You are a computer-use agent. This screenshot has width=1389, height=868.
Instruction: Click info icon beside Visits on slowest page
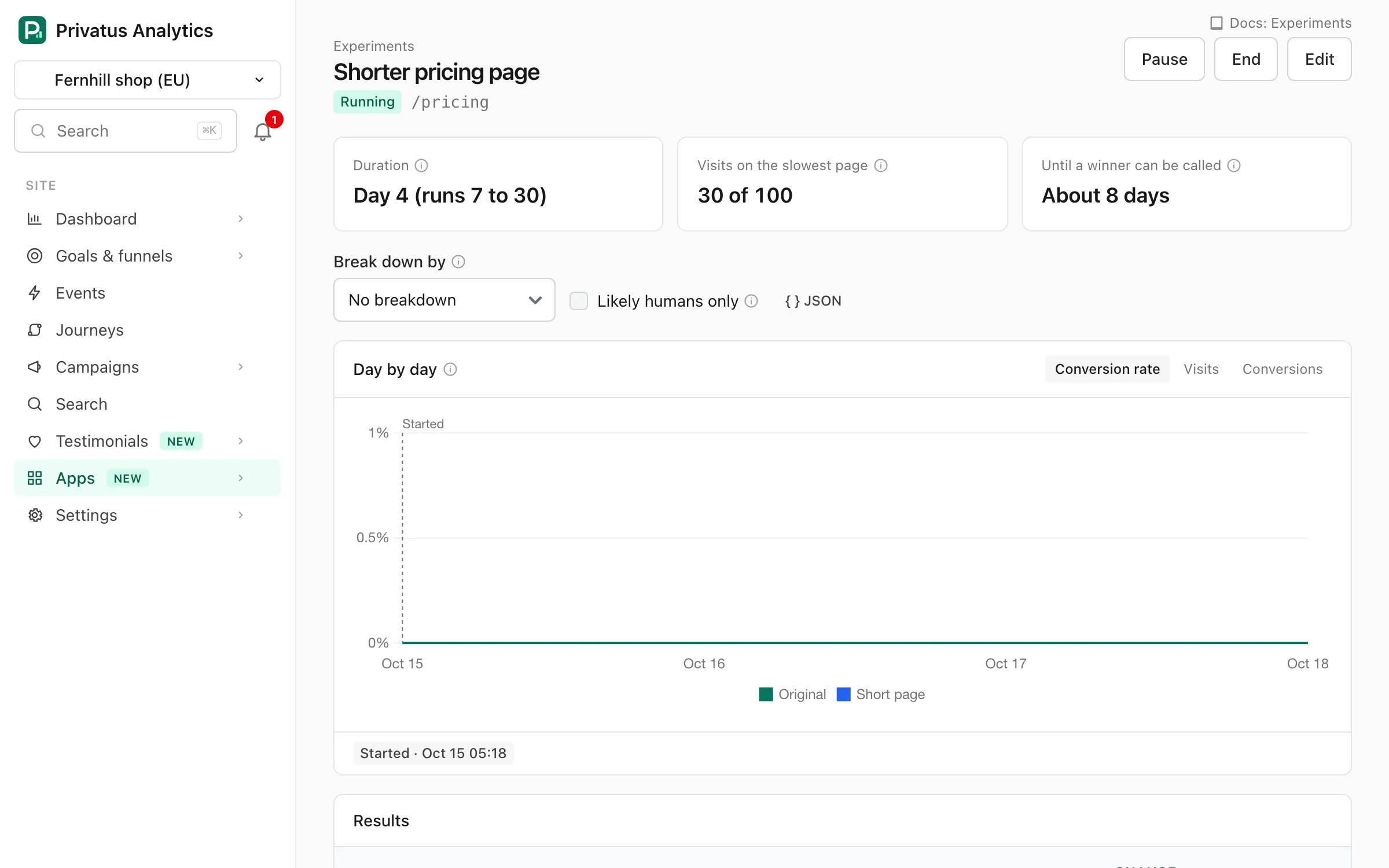click(881, 165)
